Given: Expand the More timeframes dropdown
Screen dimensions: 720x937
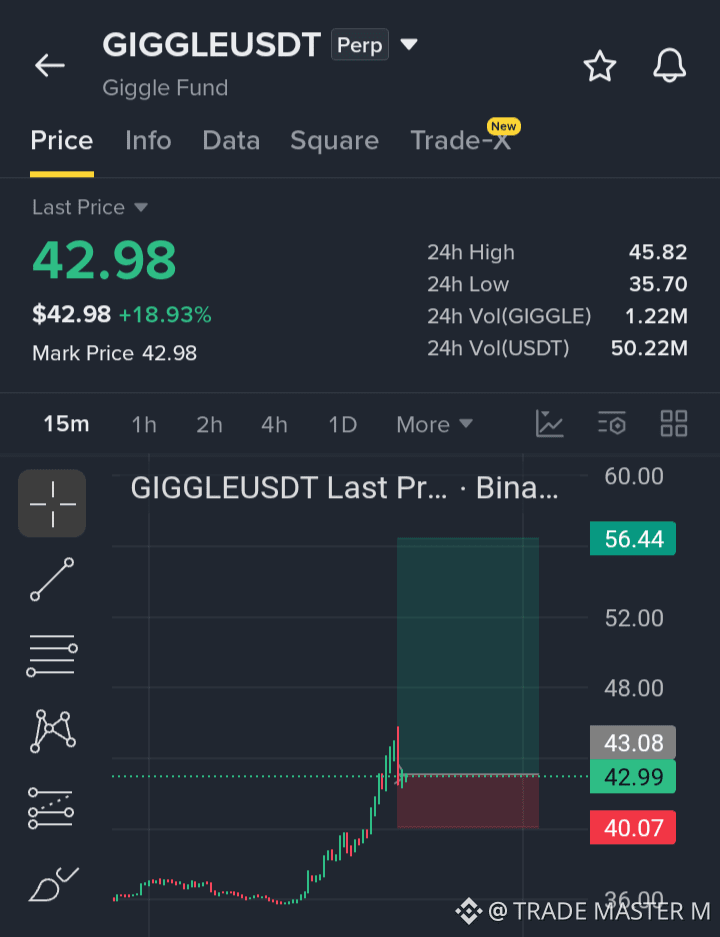Looking at the screenshot, I should (434, 425).
